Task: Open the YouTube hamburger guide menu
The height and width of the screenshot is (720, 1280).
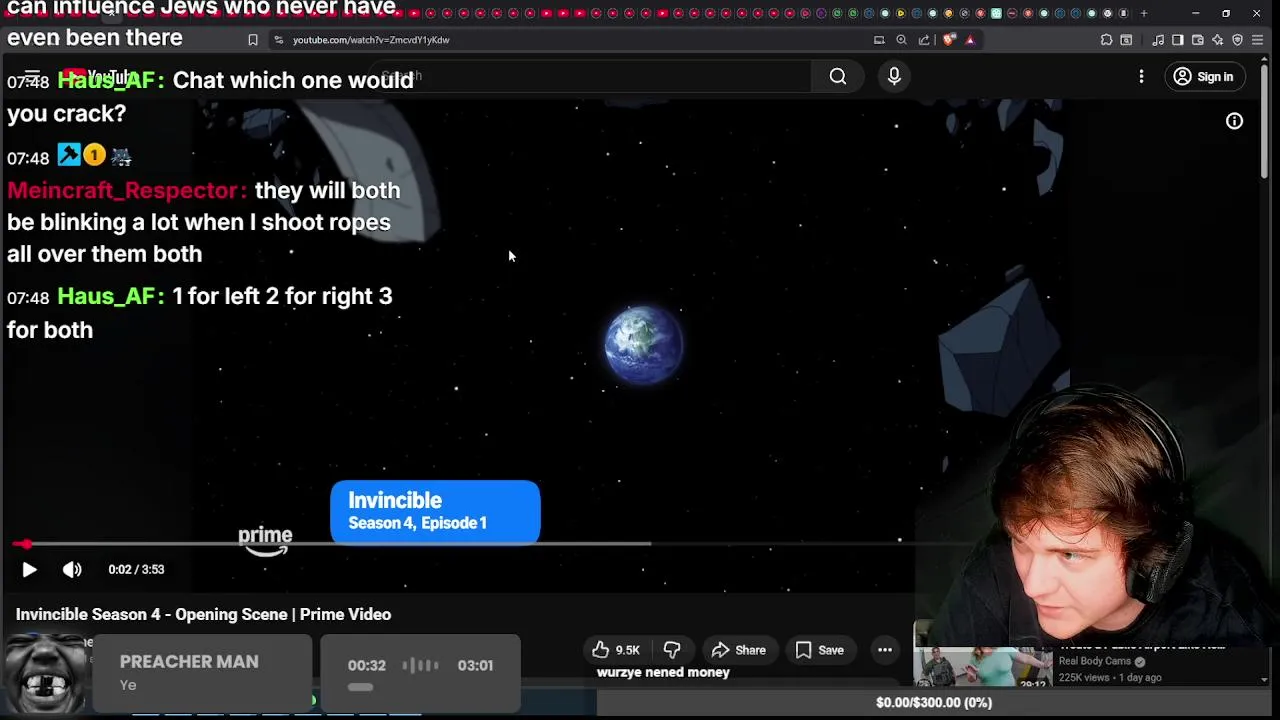Action: pos(32,76)
